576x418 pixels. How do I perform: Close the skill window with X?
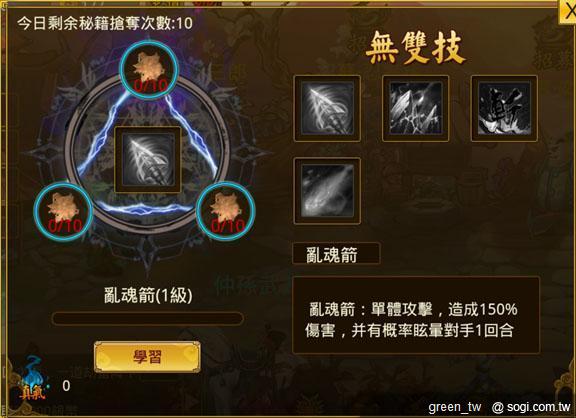568,12
